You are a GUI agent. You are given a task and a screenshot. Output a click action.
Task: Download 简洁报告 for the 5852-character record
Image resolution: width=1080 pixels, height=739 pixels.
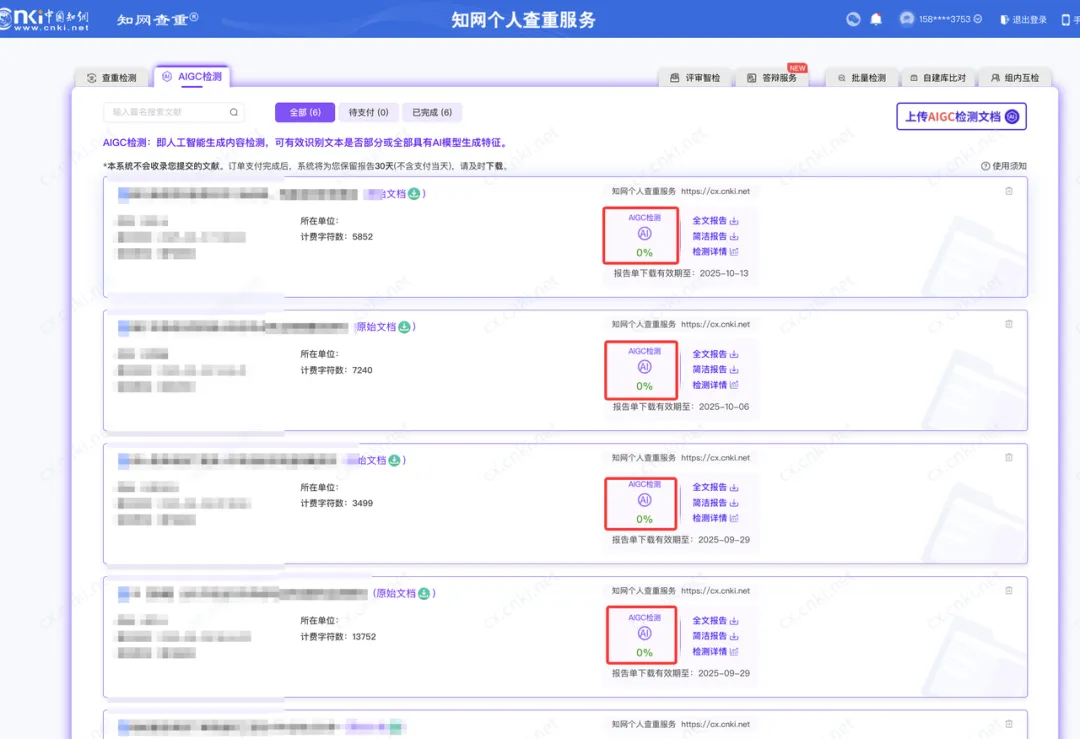tap(716, 236)
